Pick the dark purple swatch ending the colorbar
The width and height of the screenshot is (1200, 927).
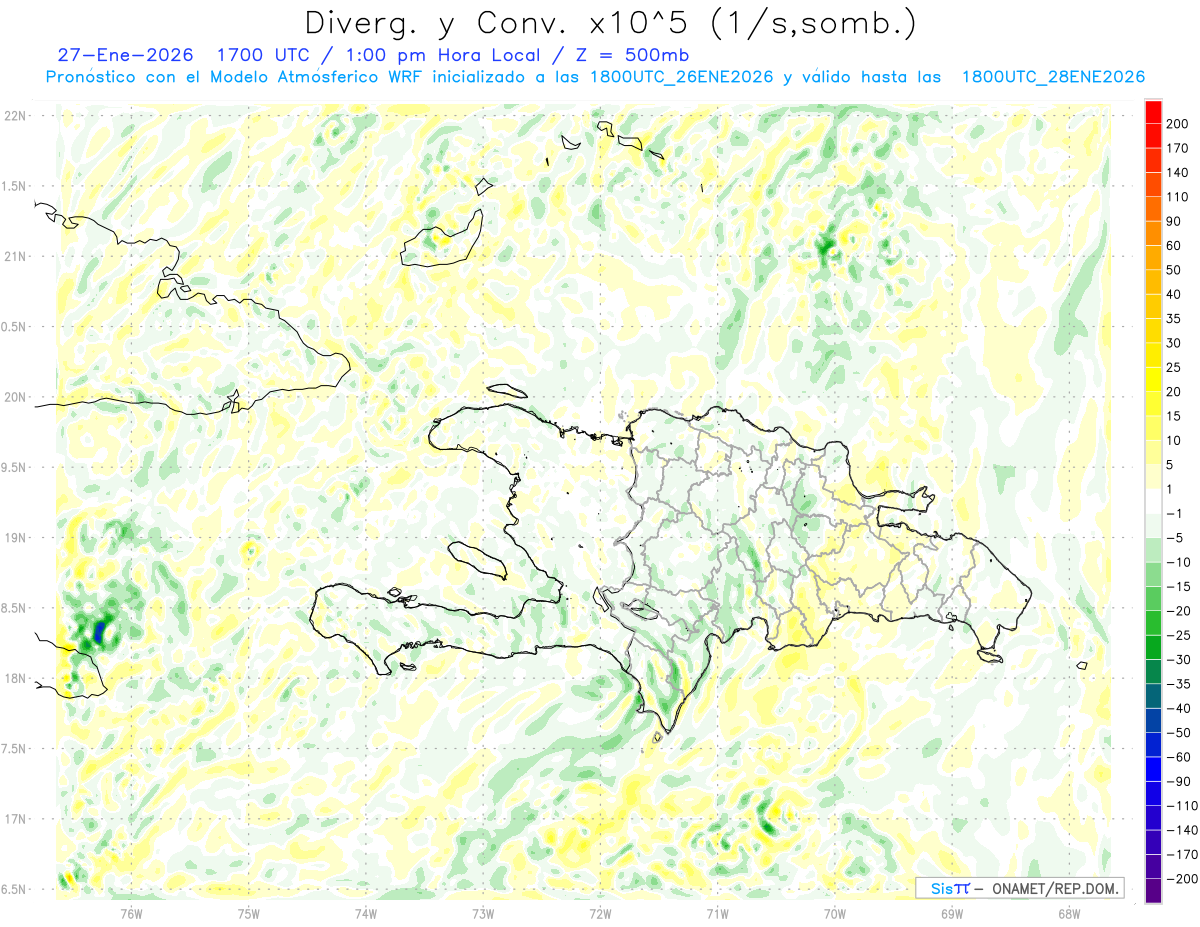[x=1153, y=890]
